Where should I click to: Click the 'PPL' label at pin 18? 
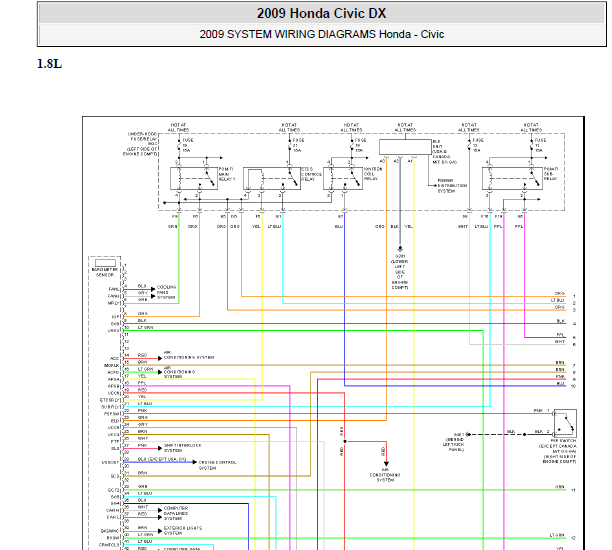[x=142, y=383]
